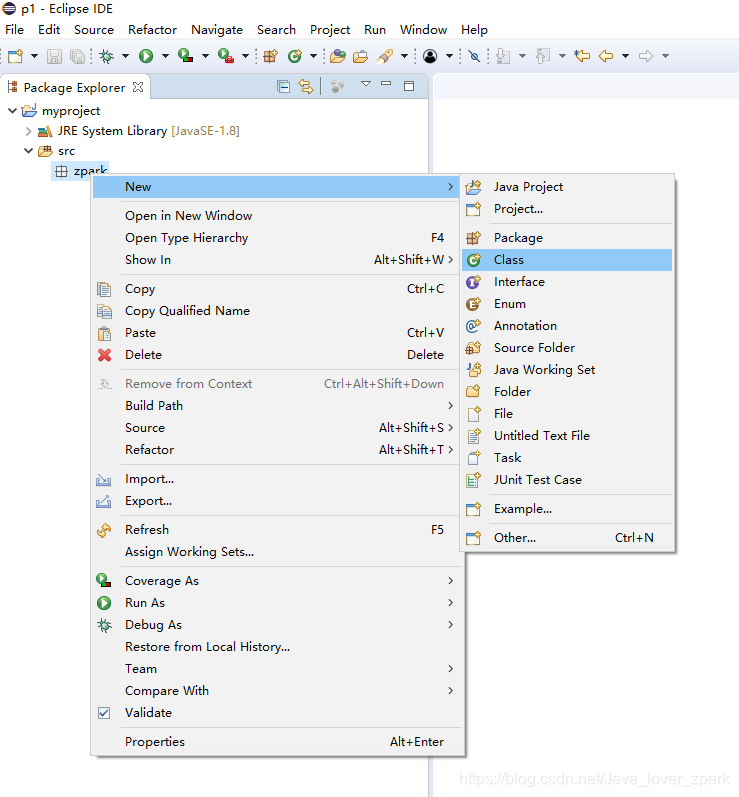The height and width of the screenshot is (797, 739).
Task: Choose Package in the New submenu
Action: [x=567, y=238]
